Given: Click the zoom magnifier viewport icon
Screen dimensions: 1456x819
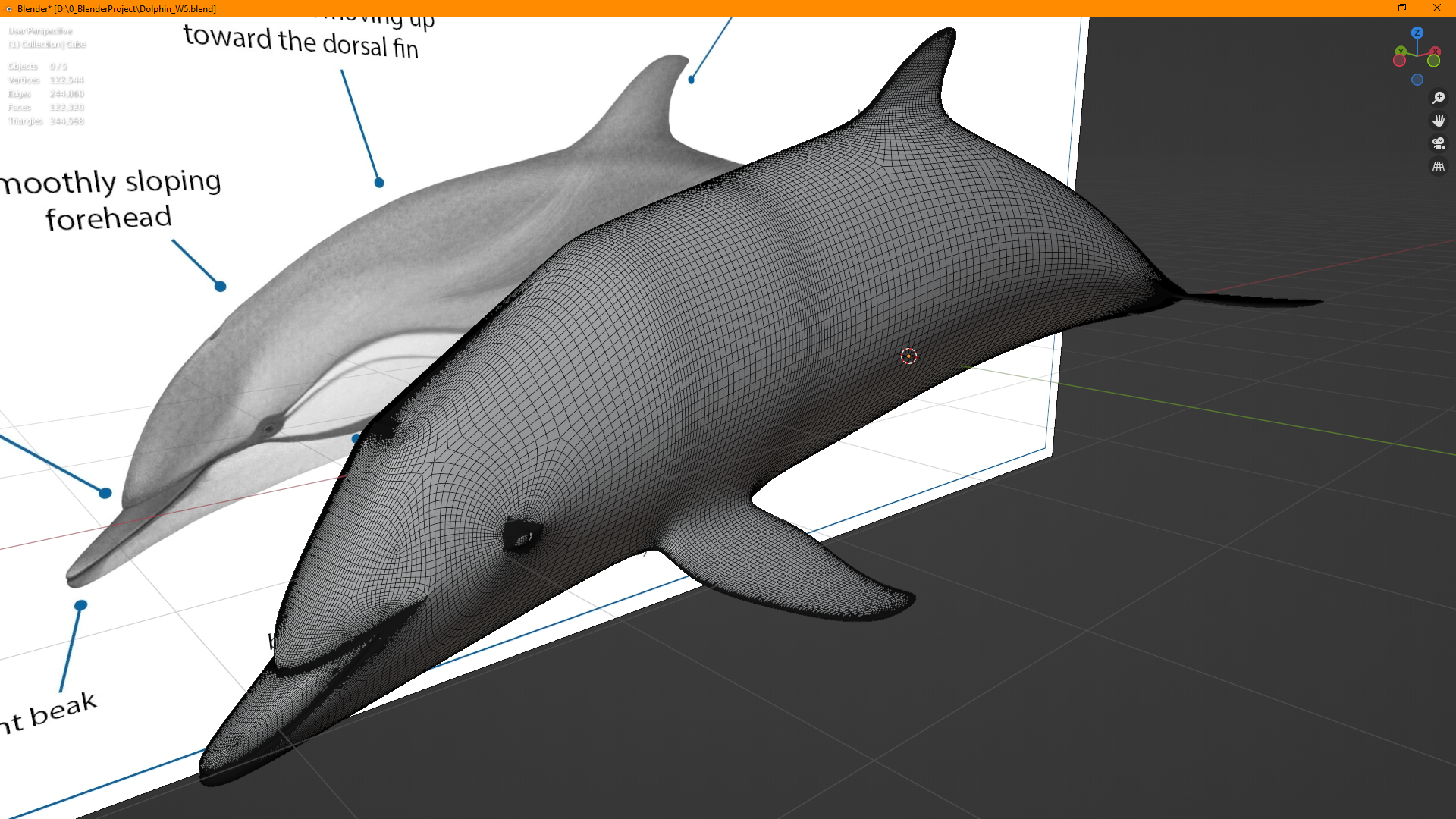Looking at the screenshot, I should click(1438, 98).
